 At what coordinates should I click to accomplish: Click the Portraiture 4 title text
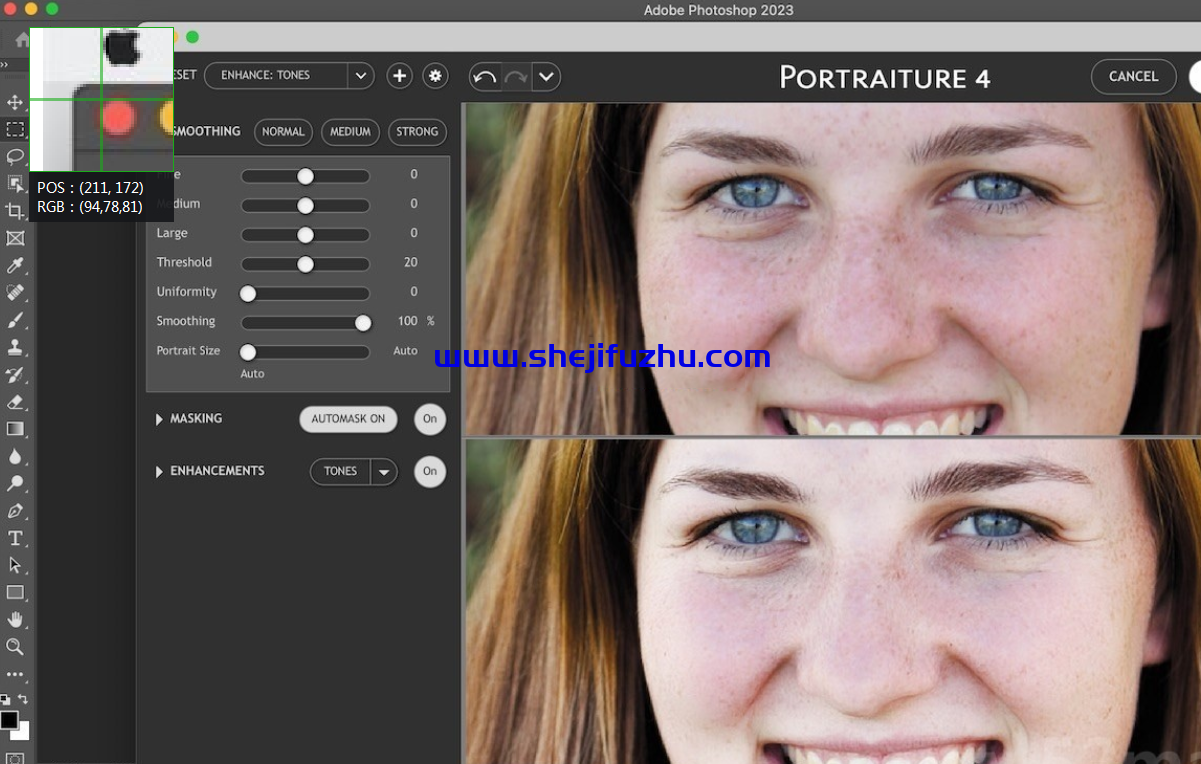885,78
